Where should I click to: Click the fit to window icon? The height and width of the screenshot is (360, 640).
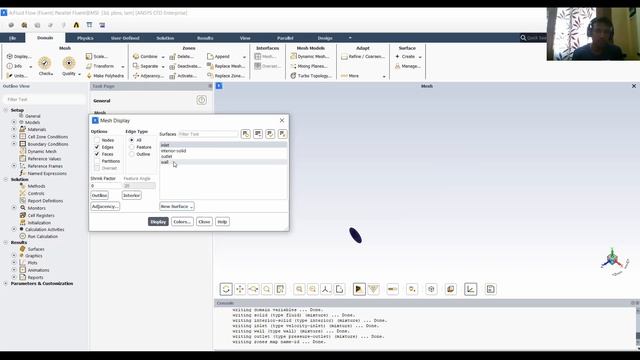[280, 289]
